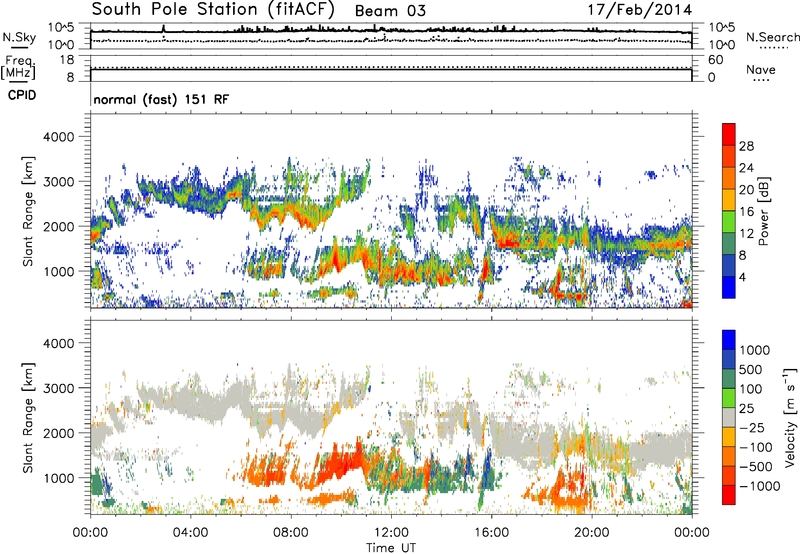Click power panel 'Slant Range [km]' label
This screenshot has width=800, height=554.
click(28, 211)
